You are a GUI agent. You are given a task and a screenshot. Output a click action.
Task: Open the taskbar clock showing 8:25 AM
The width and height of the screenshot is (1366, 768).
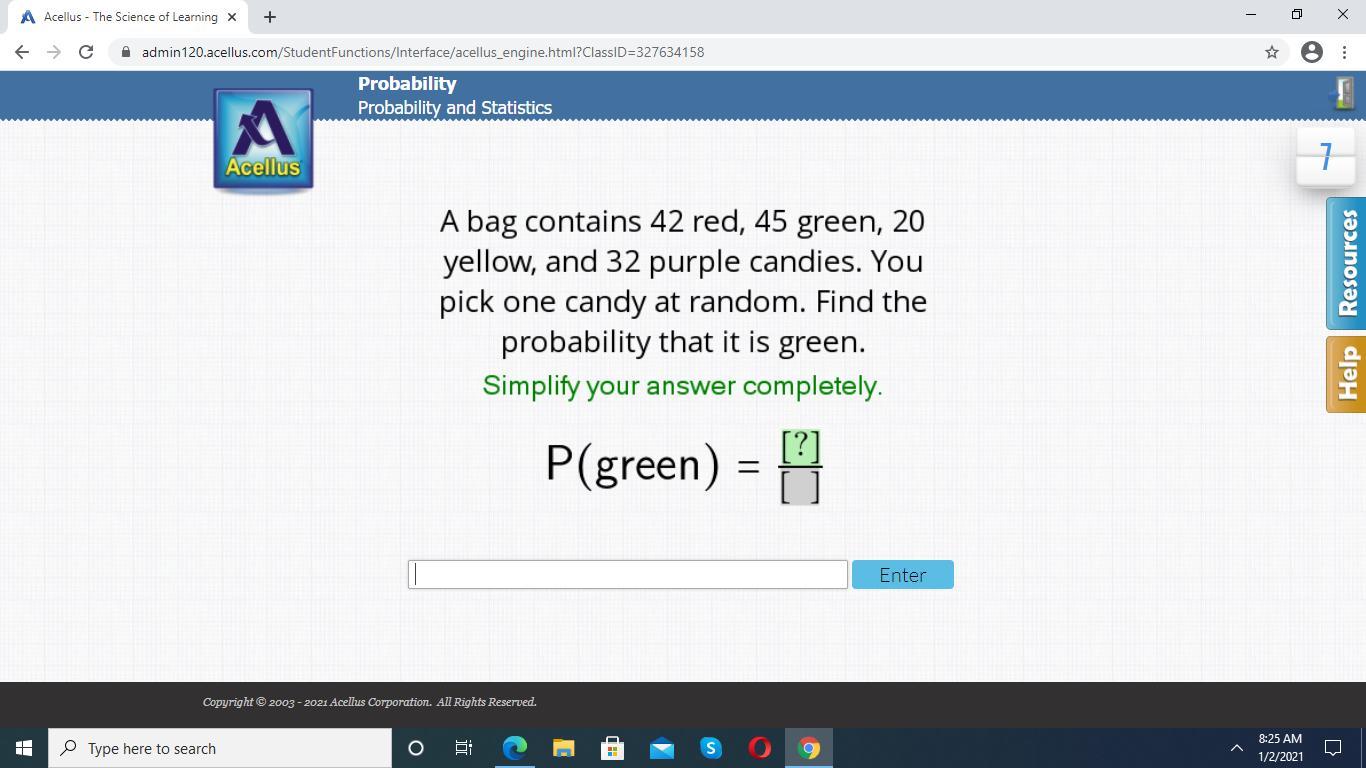click(1280, 748)
